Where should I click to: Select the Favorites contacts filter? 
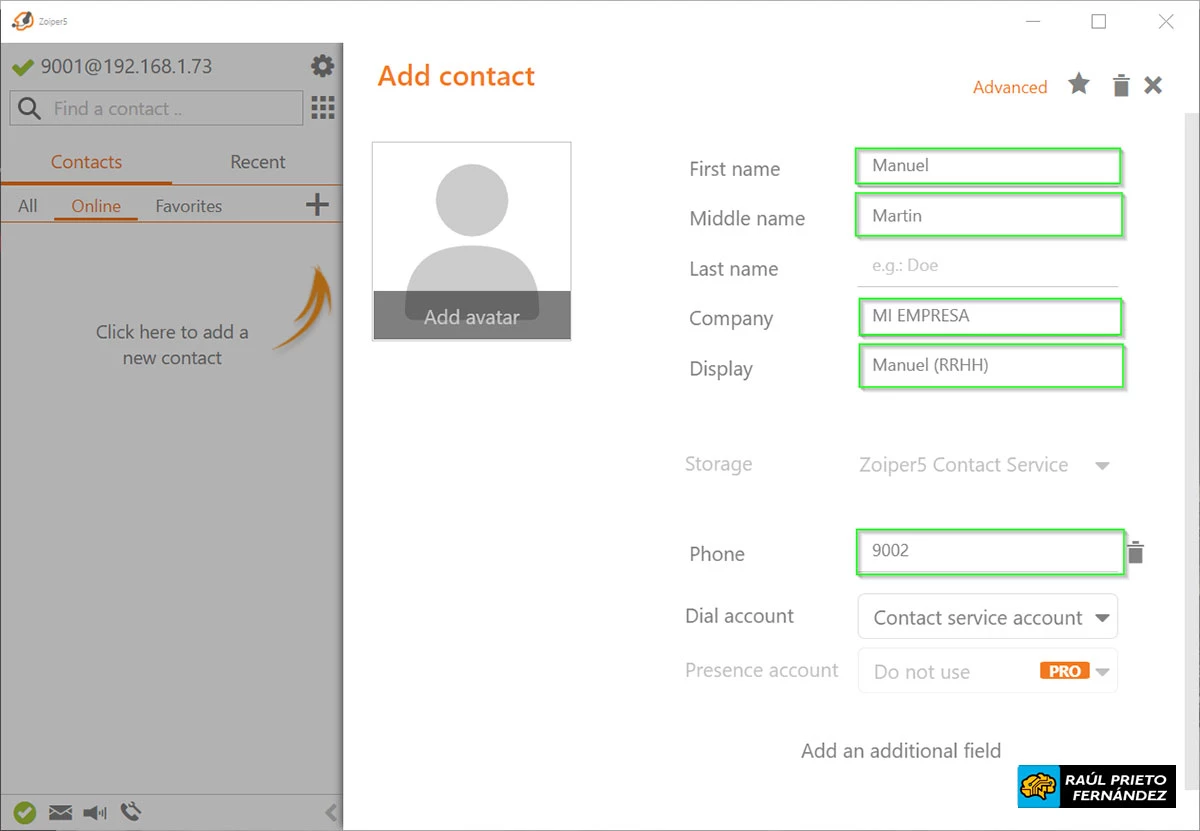point(188,206)
